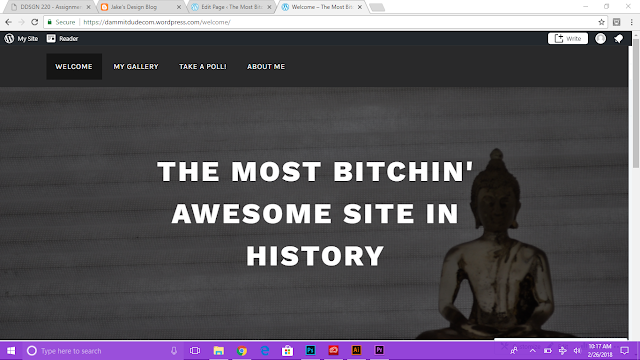Open the user profile avatar

pyautogui.click(x=600, y=38)
